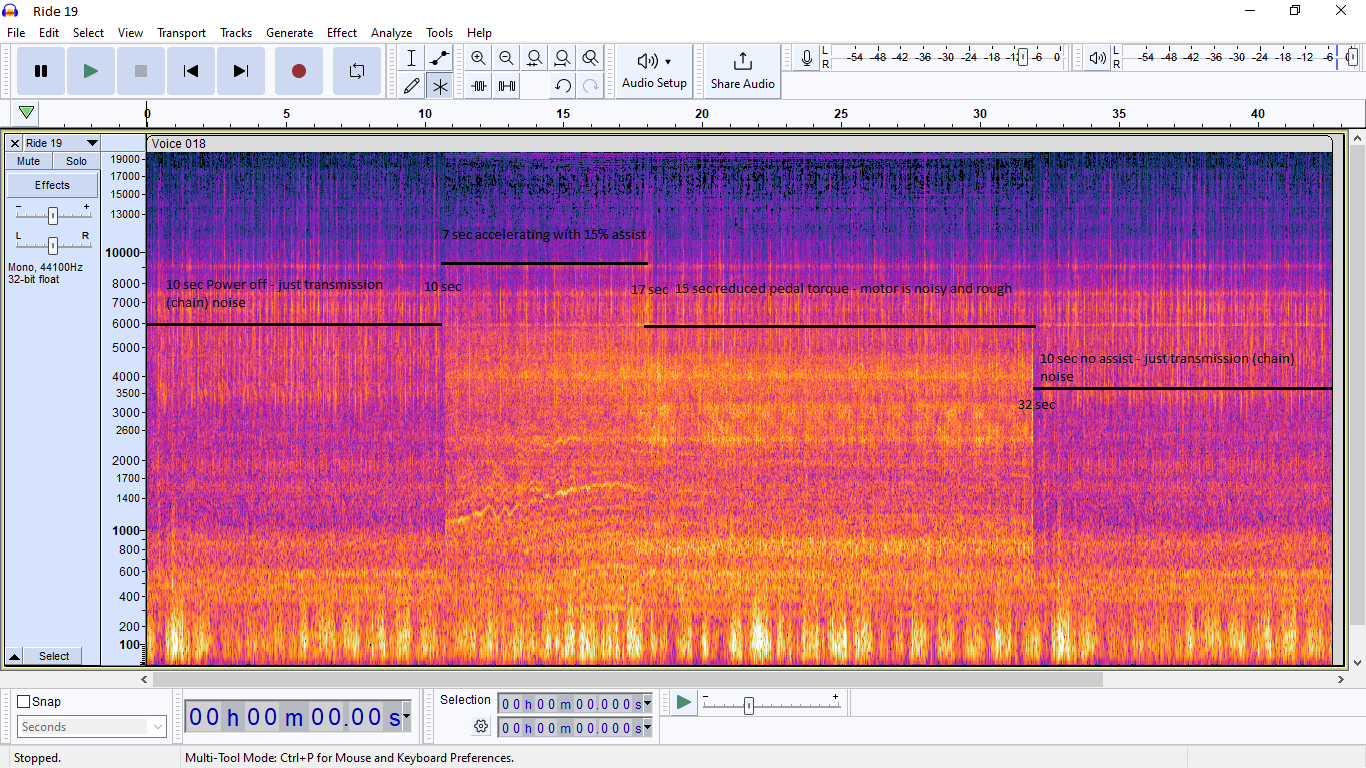Image resolution: width=1366 pixels, height=768 pixels.
Task: Click the Trim audio outside selection icon
Action: [479, 86]
